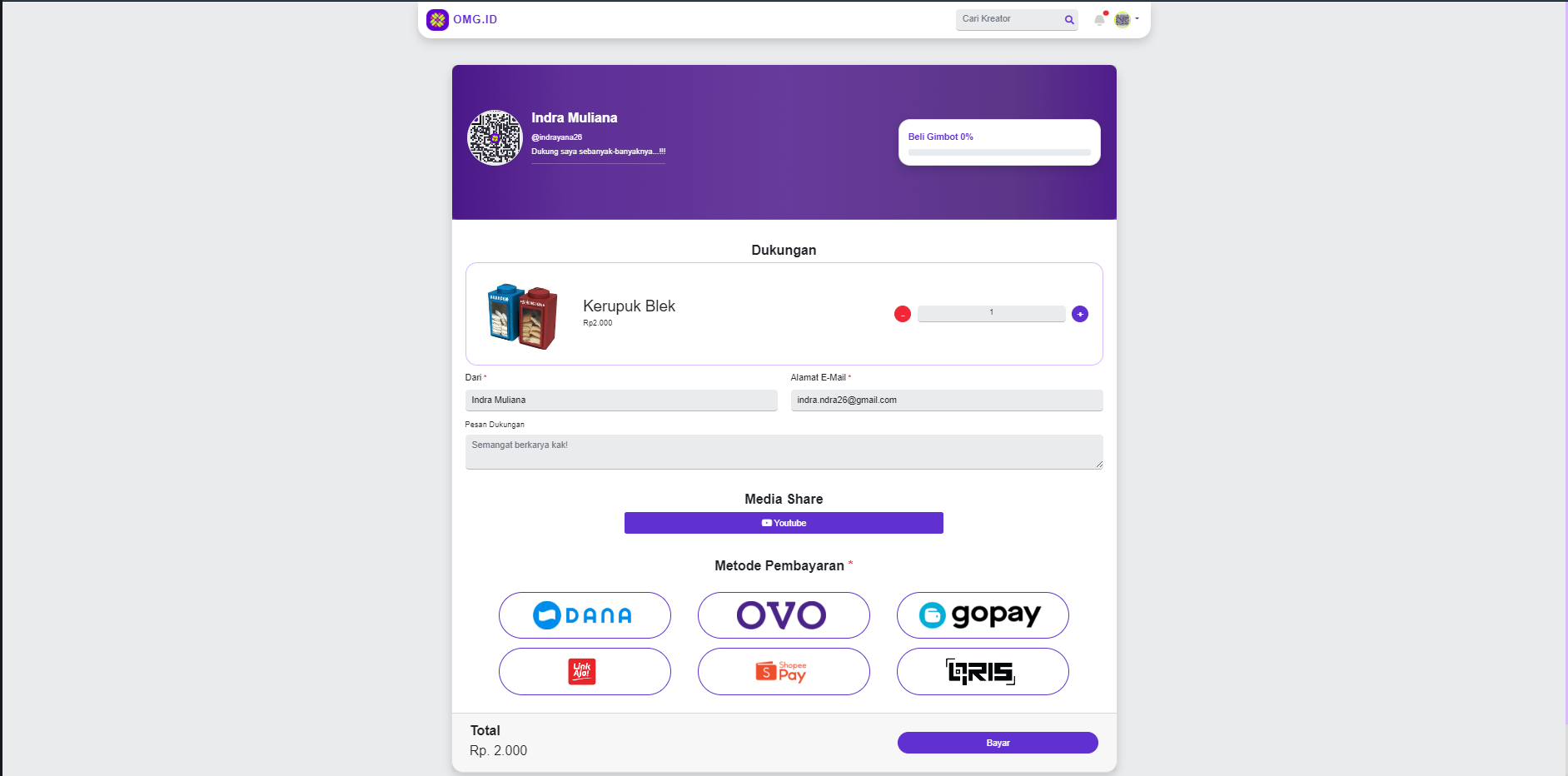This screenshot has height=776, width=1568.
Task: Choose QRIS as the payment method
Action: (983, 671)
